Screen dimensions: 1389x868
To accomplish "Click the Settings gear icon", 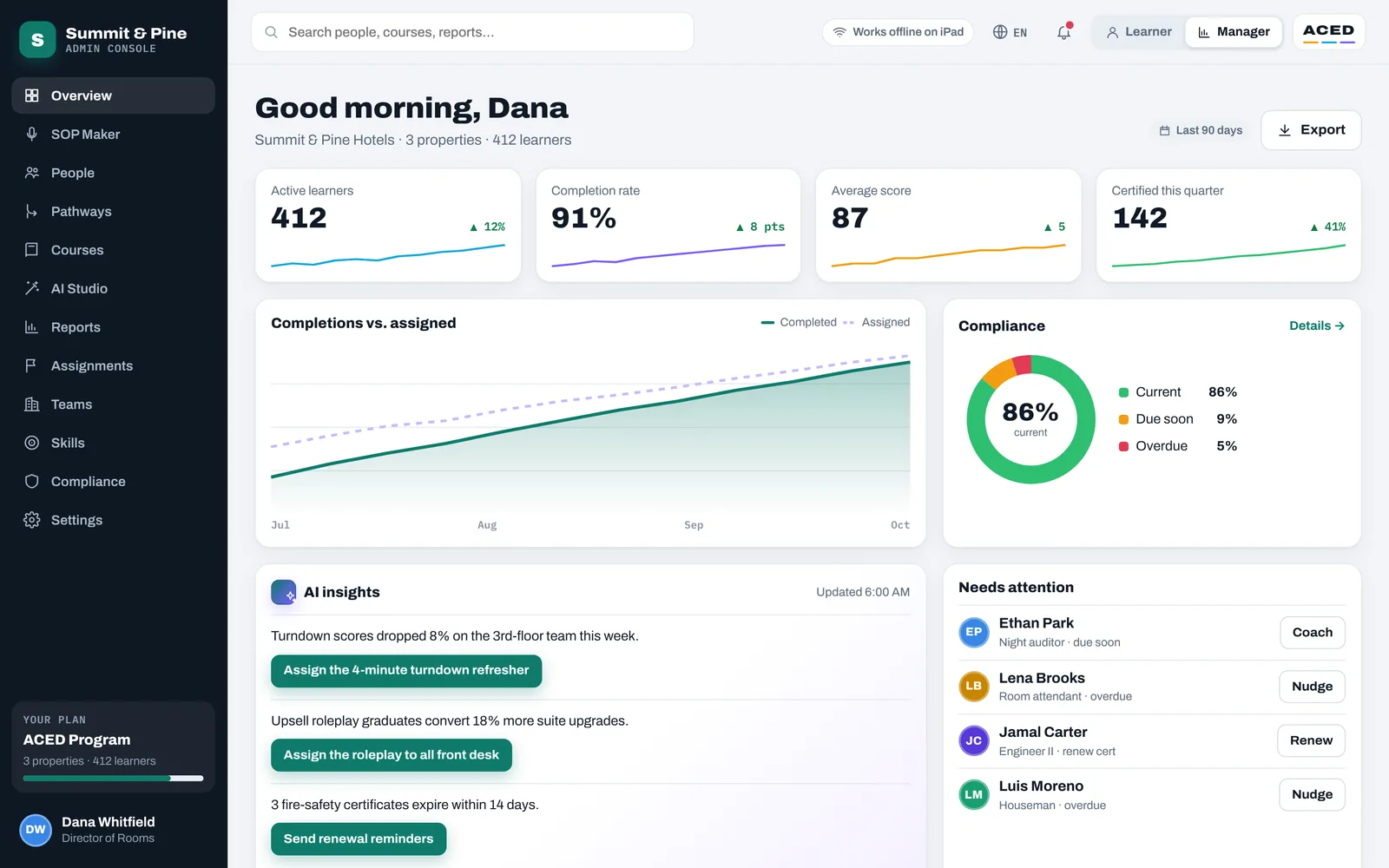I will 32,520.
